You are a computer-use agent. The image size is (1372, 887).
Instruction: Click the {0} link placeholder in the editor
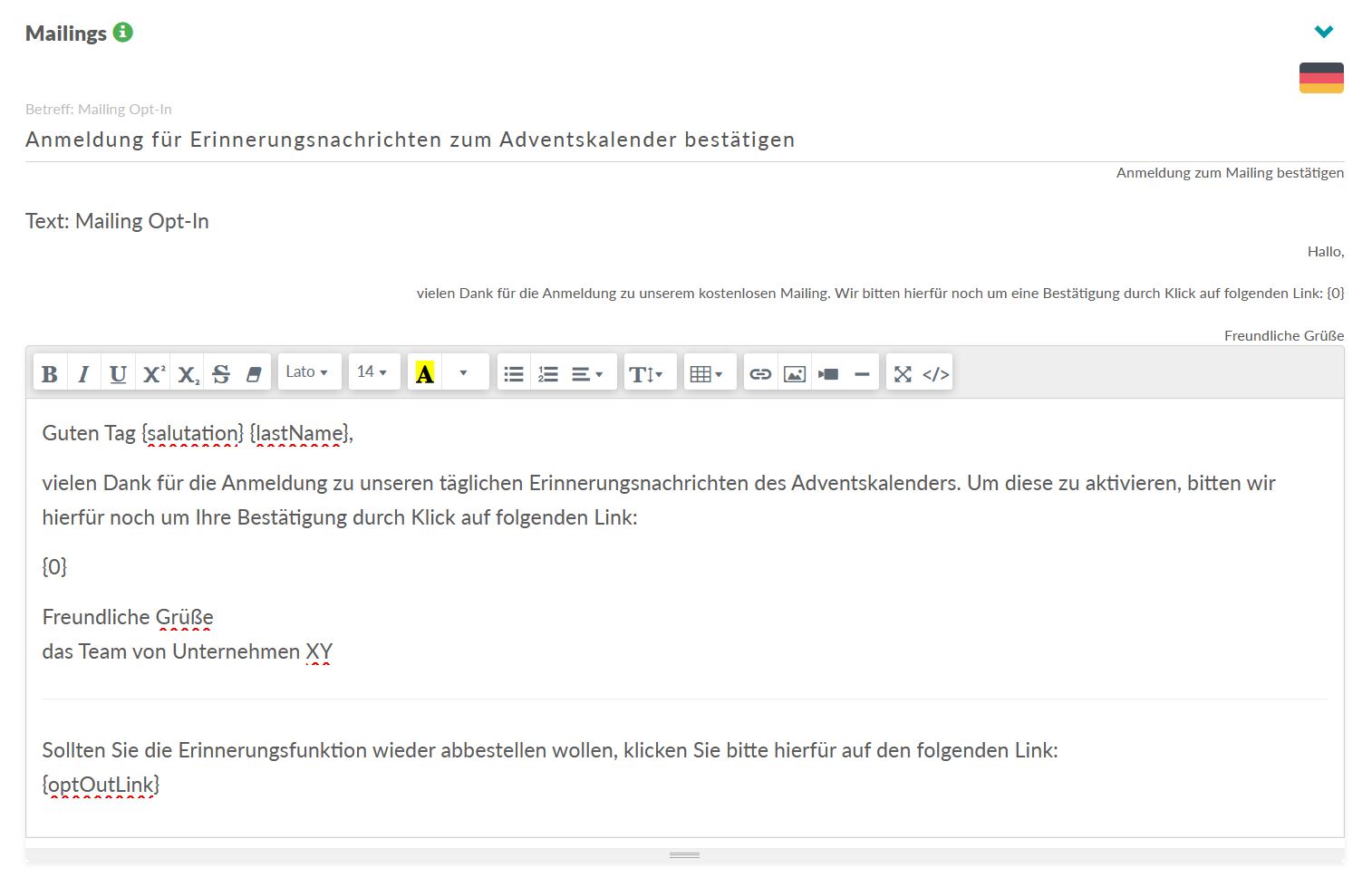(x=54, y=567)
